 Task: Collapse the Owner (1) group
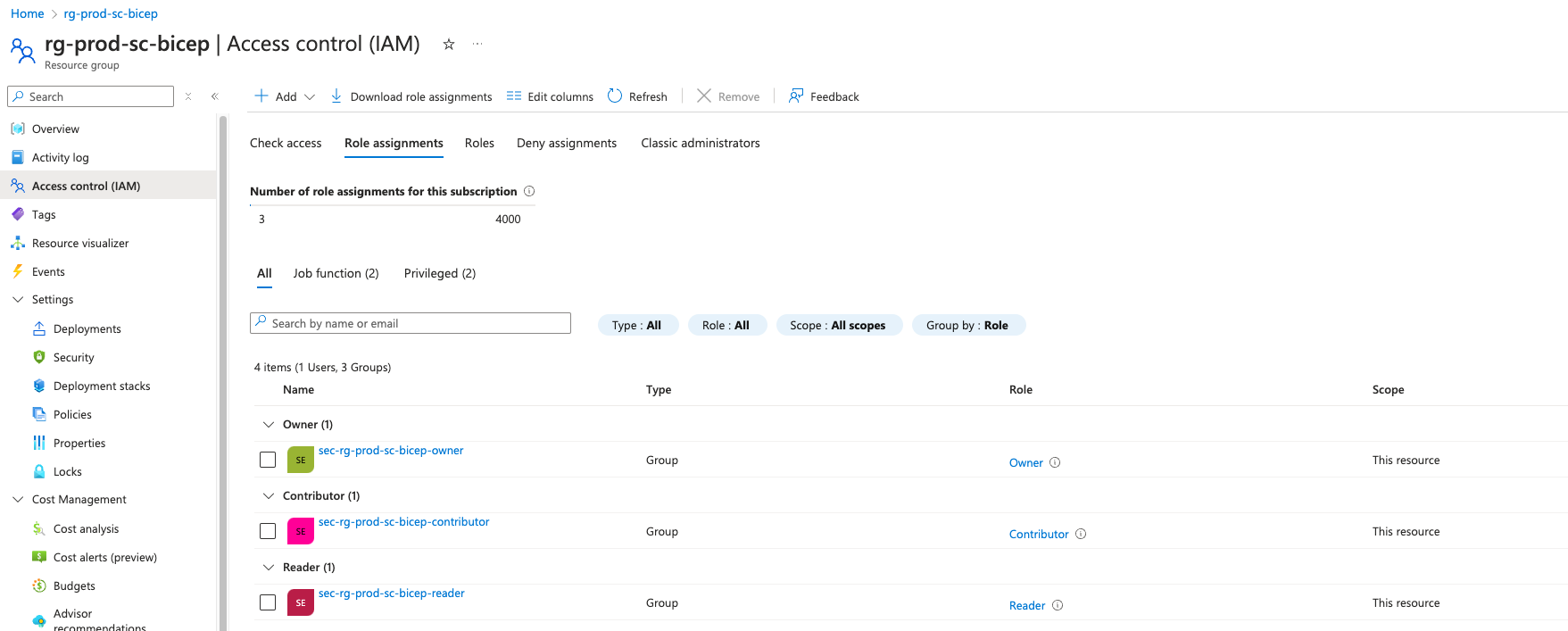[268, 424]
